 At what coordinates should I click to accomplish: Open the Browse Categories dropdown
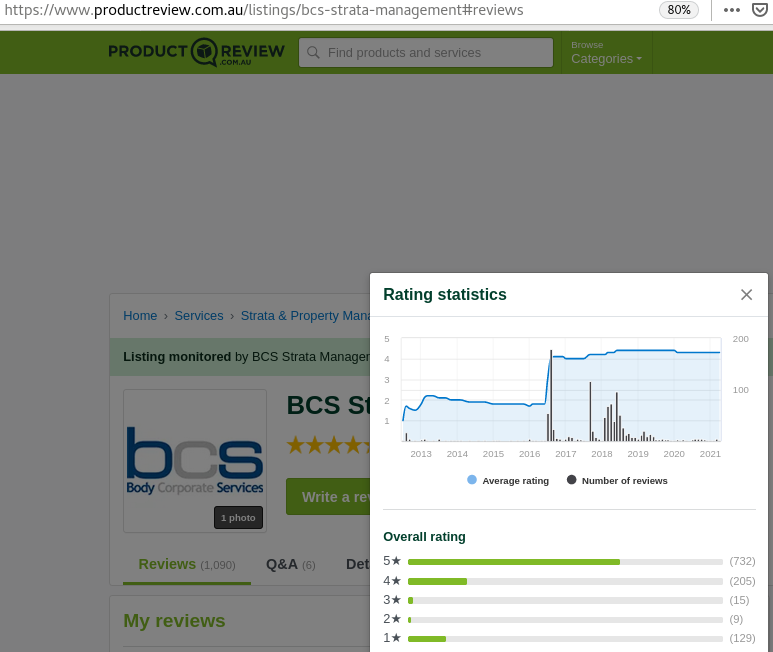[606, 53]
